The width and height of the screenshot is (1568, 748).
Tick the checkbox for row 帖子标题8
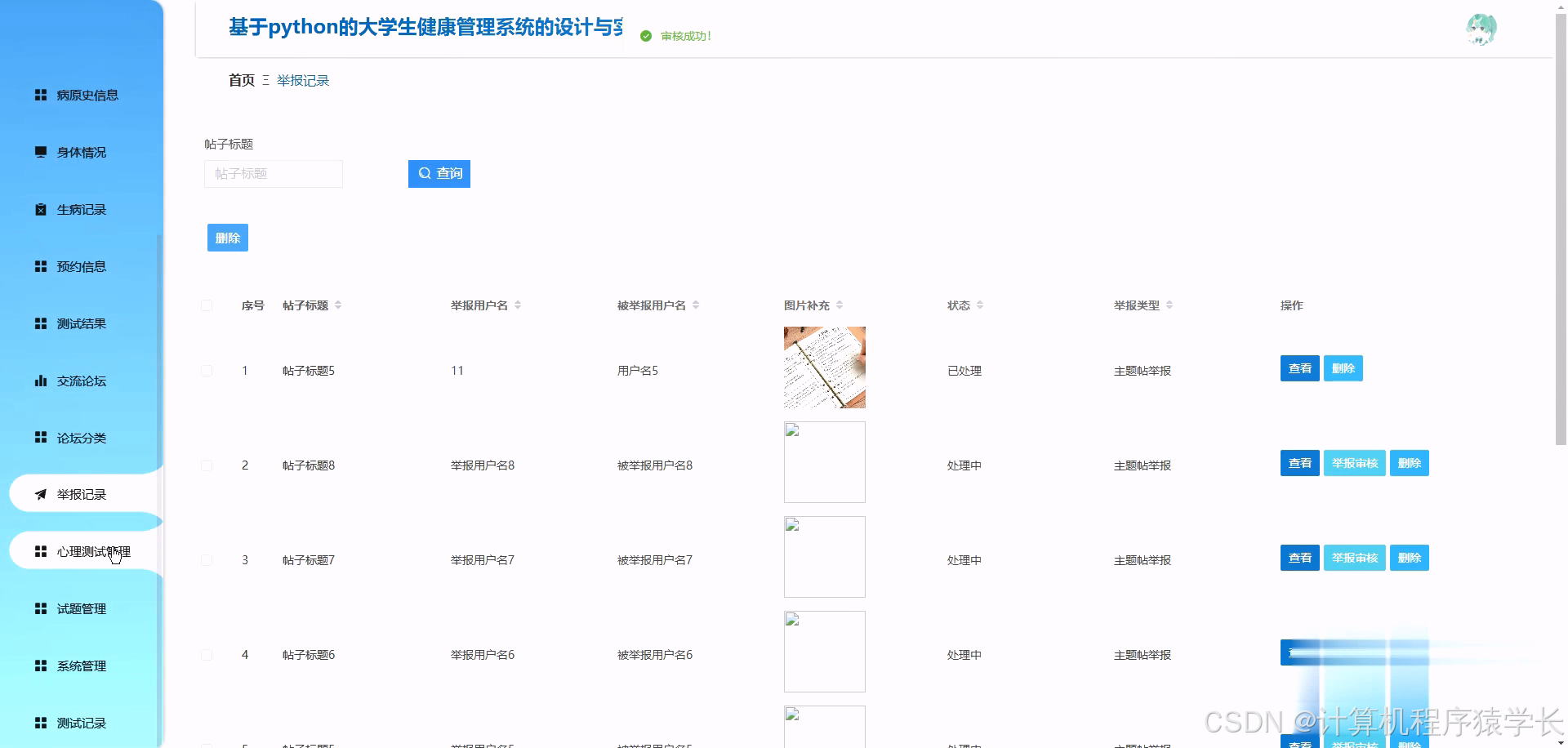[x=207, y=465]
